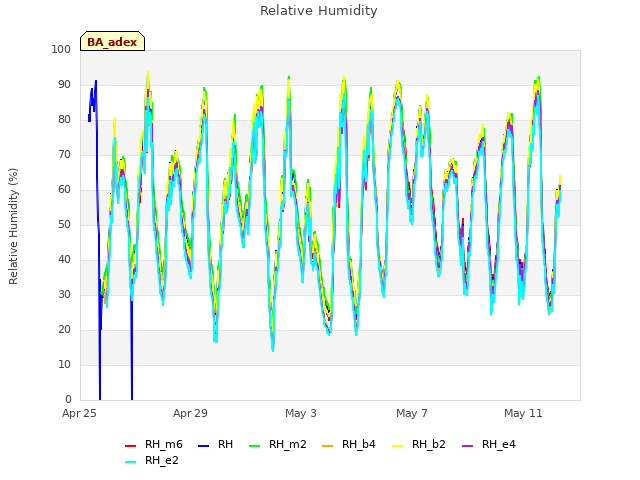Click the 20 y-axis tick label

pyautogui.click(x=64, y=329)
